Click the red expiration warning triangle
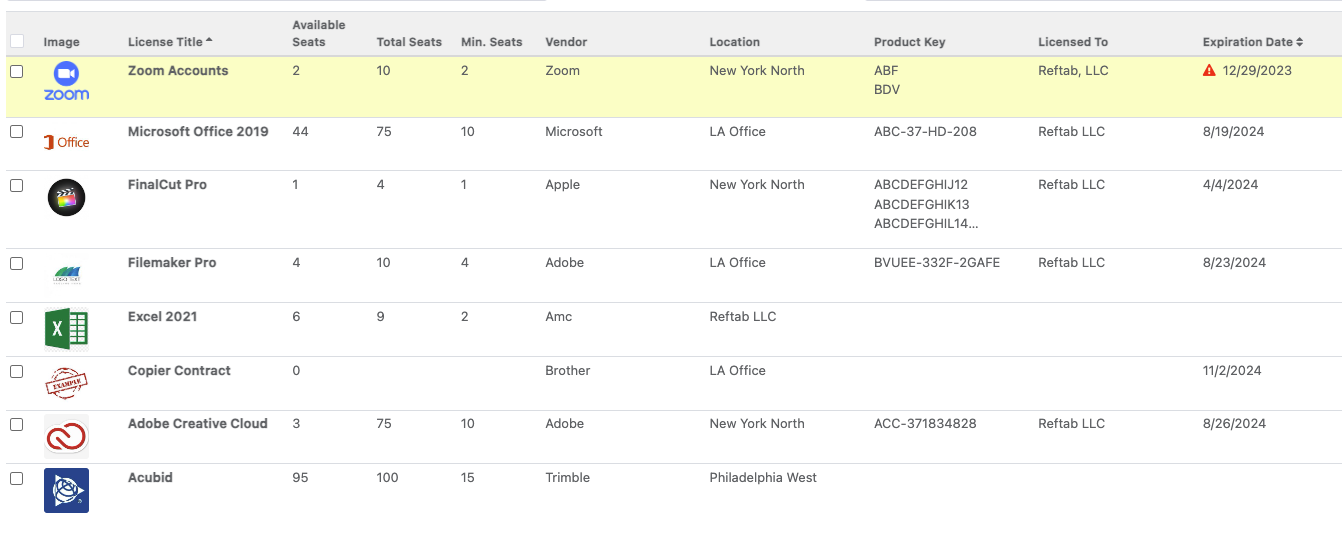The width and height of the screenshot is (1342, 542). pos(1209,71)
